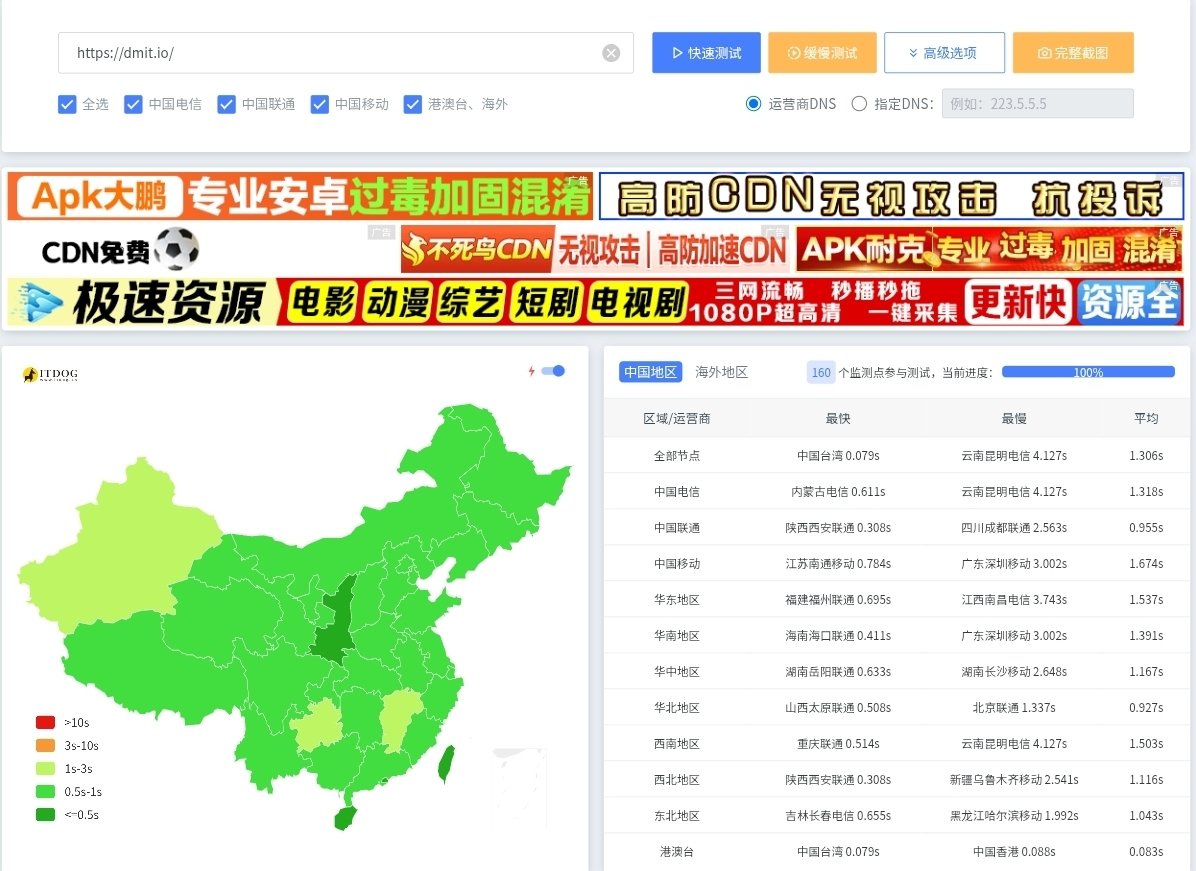Uncheck the 中国电信 checkbox

click(133, 104)
